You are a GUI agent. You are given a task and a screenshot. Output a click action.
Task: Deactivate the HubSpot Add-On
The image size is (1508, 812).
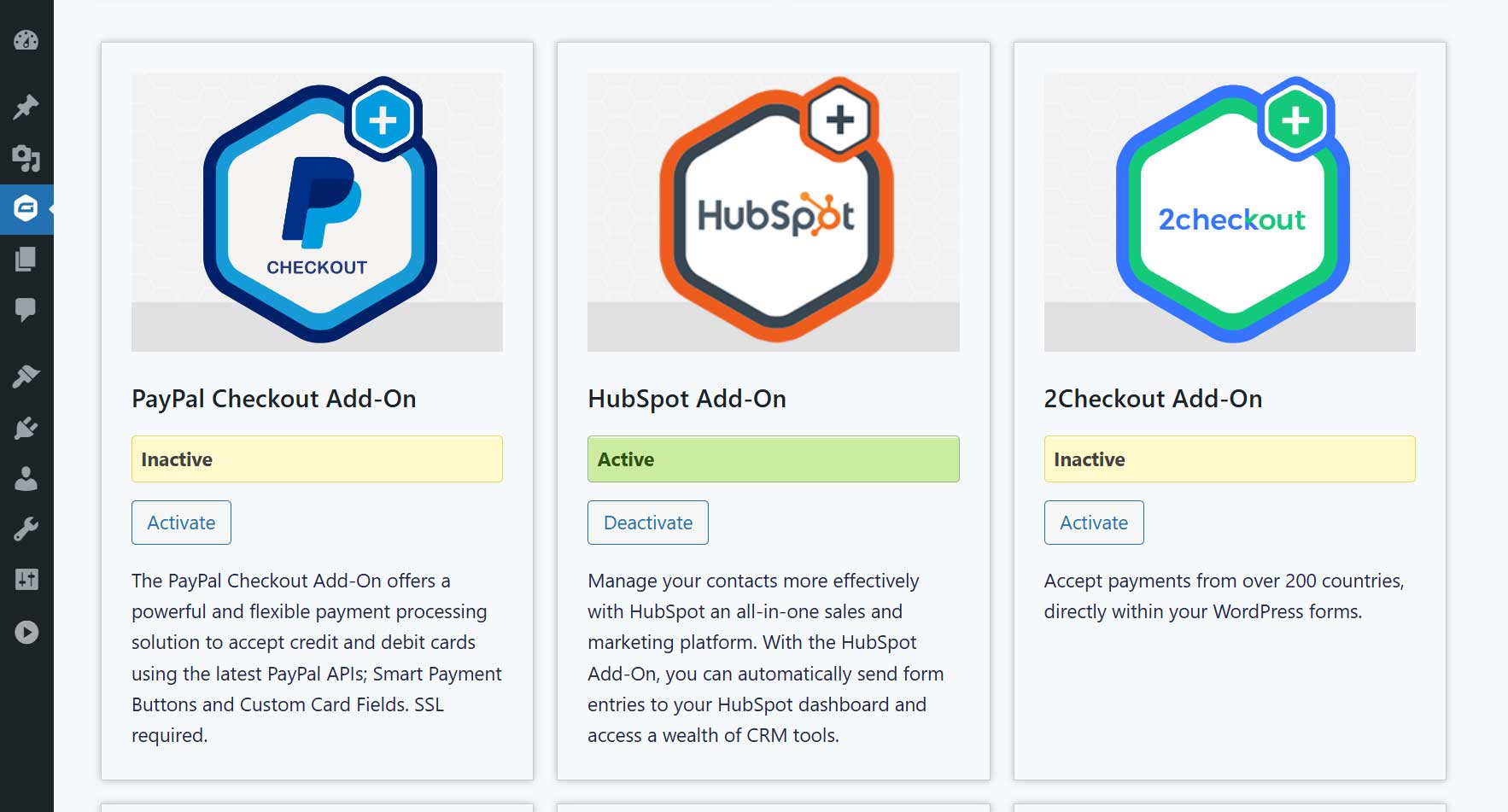pos(648,523)
